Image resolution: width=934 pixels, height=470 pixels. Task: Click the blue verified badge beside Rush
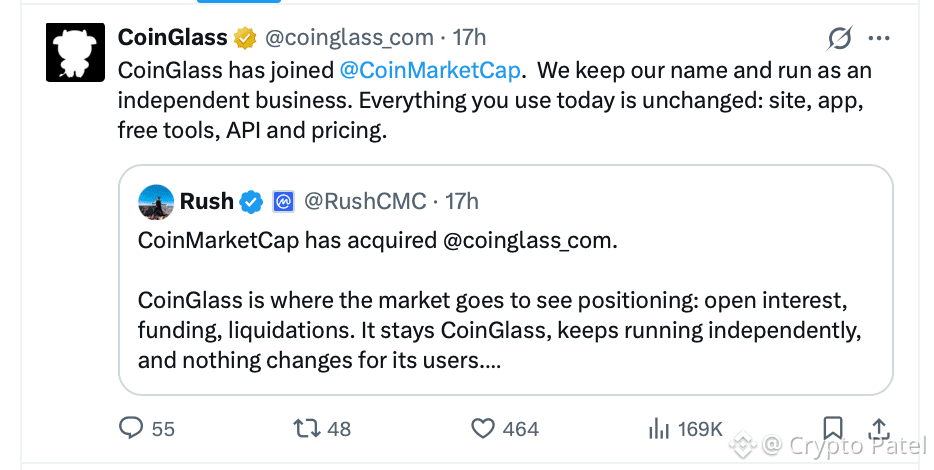click(251, 202)
